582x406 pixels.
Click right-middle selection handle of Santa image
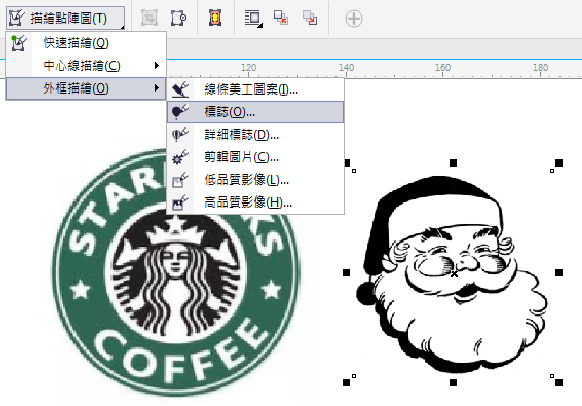click(559, 273)
